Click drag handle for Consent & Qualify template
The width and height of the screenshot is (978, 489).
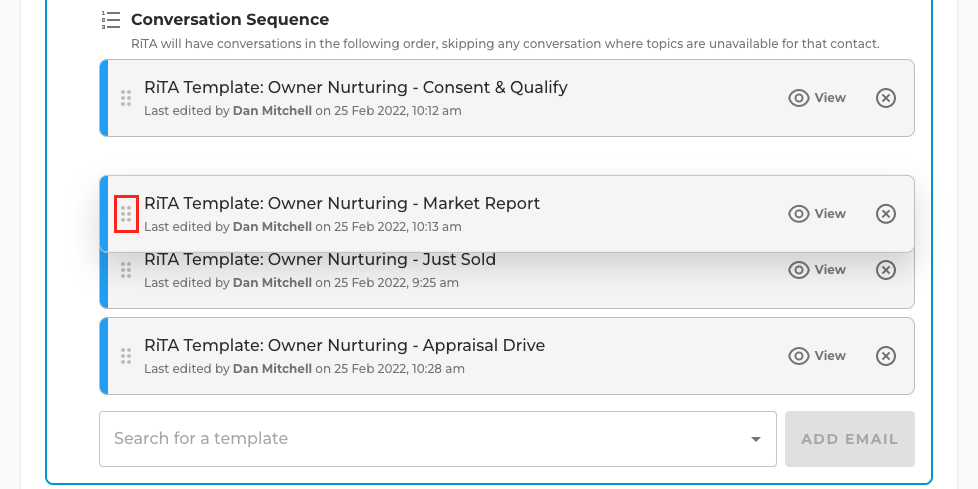[126, 98]
